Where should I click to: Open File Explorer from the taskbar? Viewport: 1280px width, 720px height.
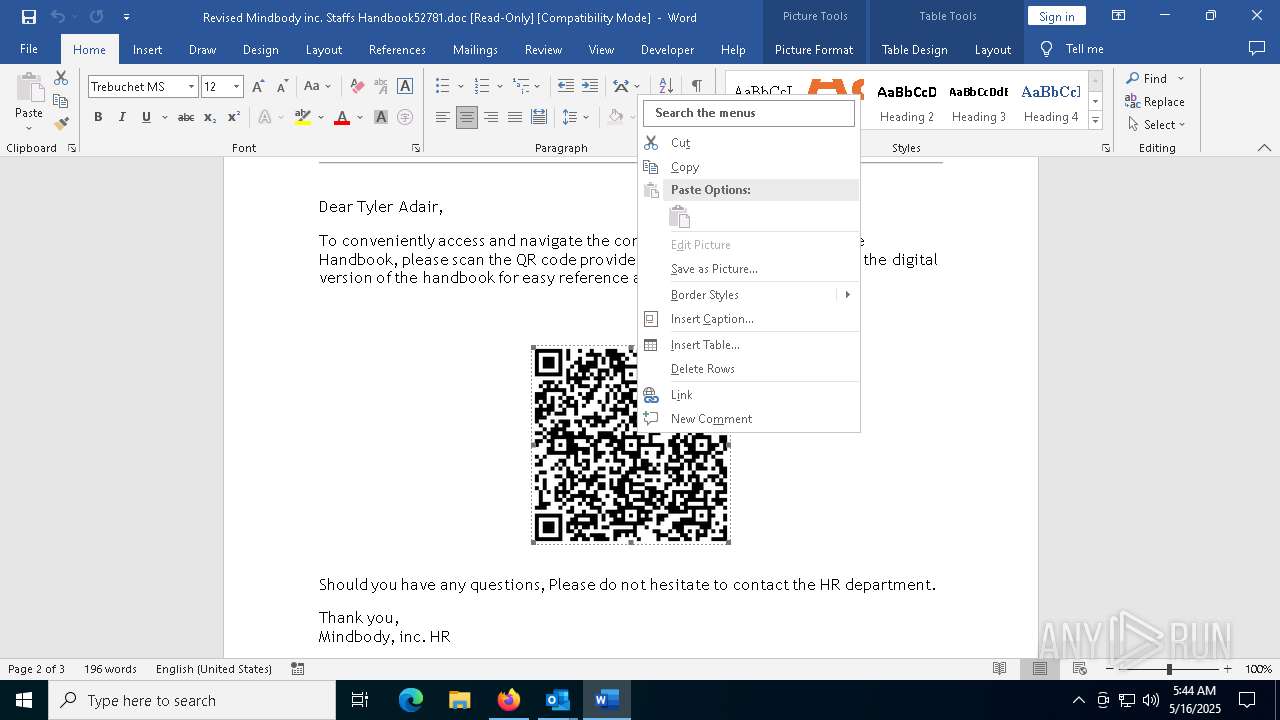[460, 700]
